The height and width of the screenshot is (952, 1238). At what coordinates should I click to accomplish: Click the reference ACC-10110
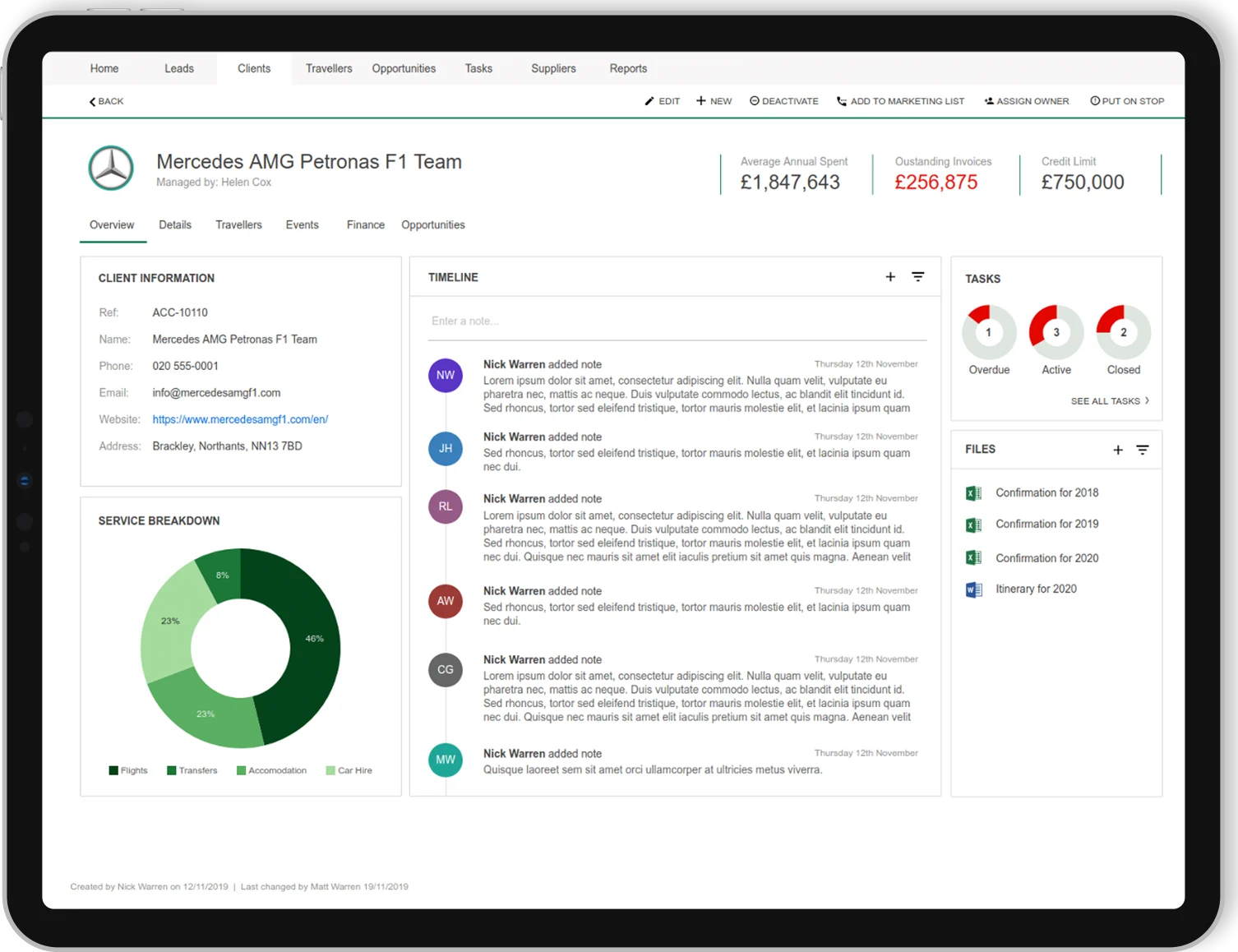pyautogui.click(x=180, y=312)
